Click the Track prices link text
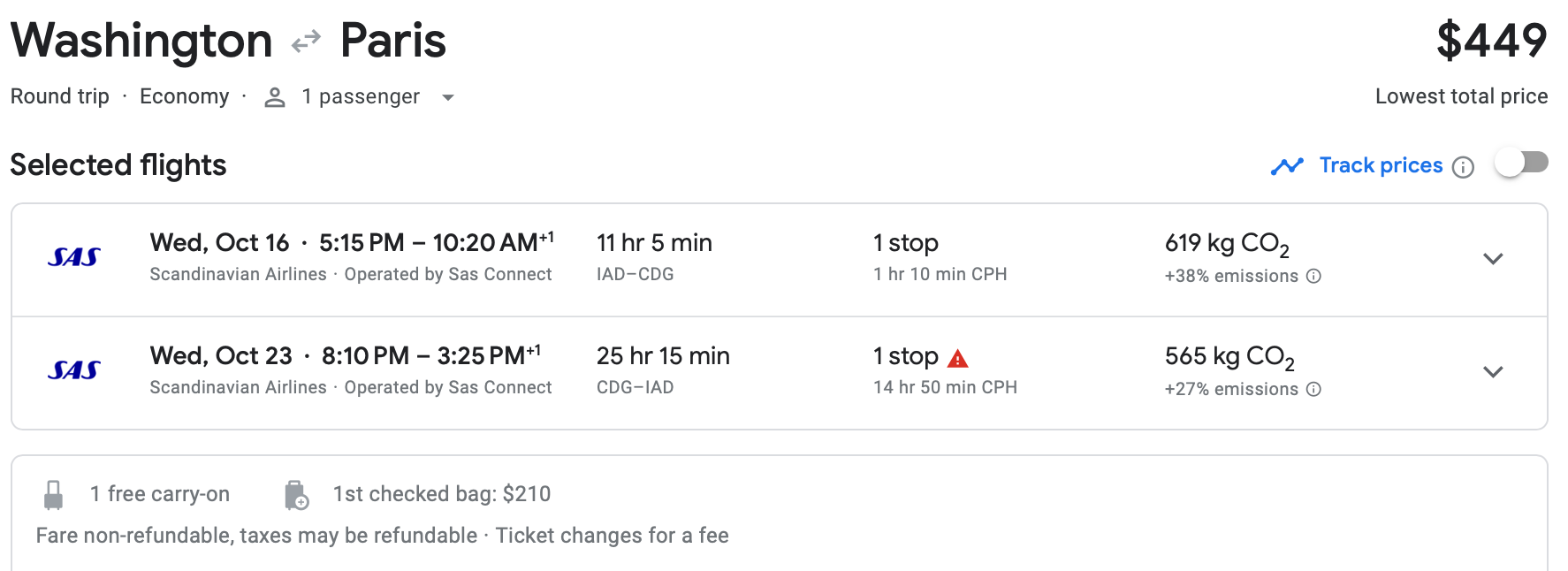The width and height of the screenshot is (1568, 571). coord(1381,165)
